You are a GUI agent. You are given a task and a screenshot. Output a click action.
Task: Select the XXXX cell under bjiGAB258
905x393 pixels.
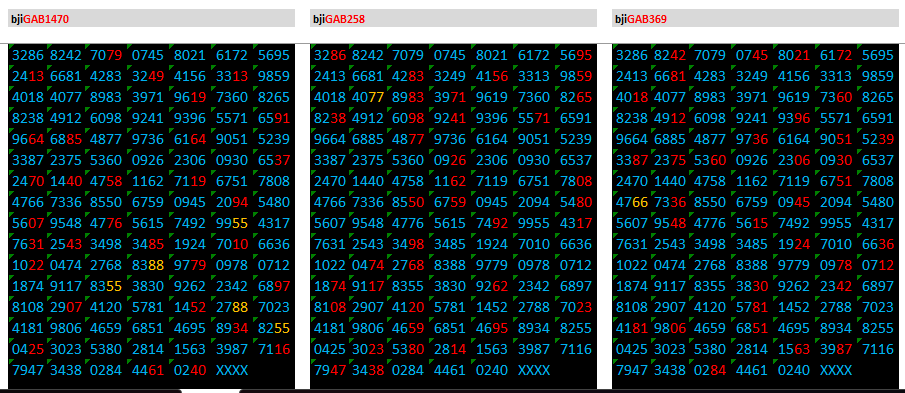[534, 370]
